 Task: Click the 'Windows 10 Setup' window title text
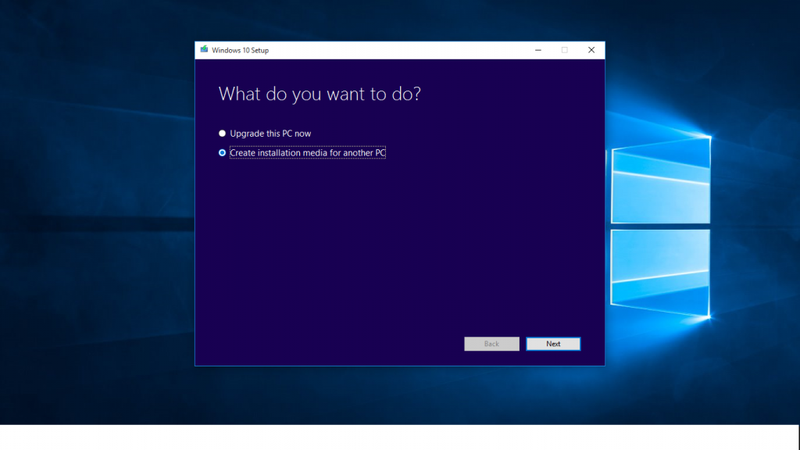[240, 50]
